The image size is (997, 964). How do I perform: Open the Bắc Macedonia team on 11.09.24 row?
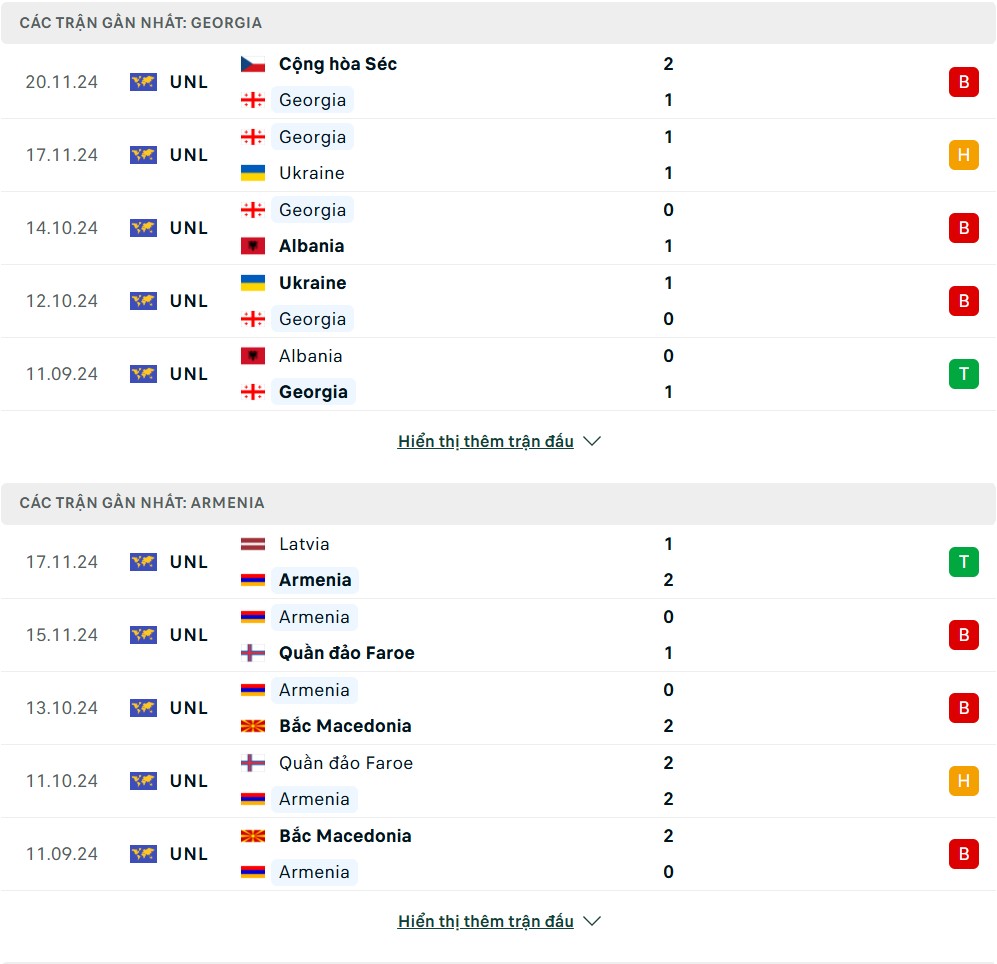345,836
